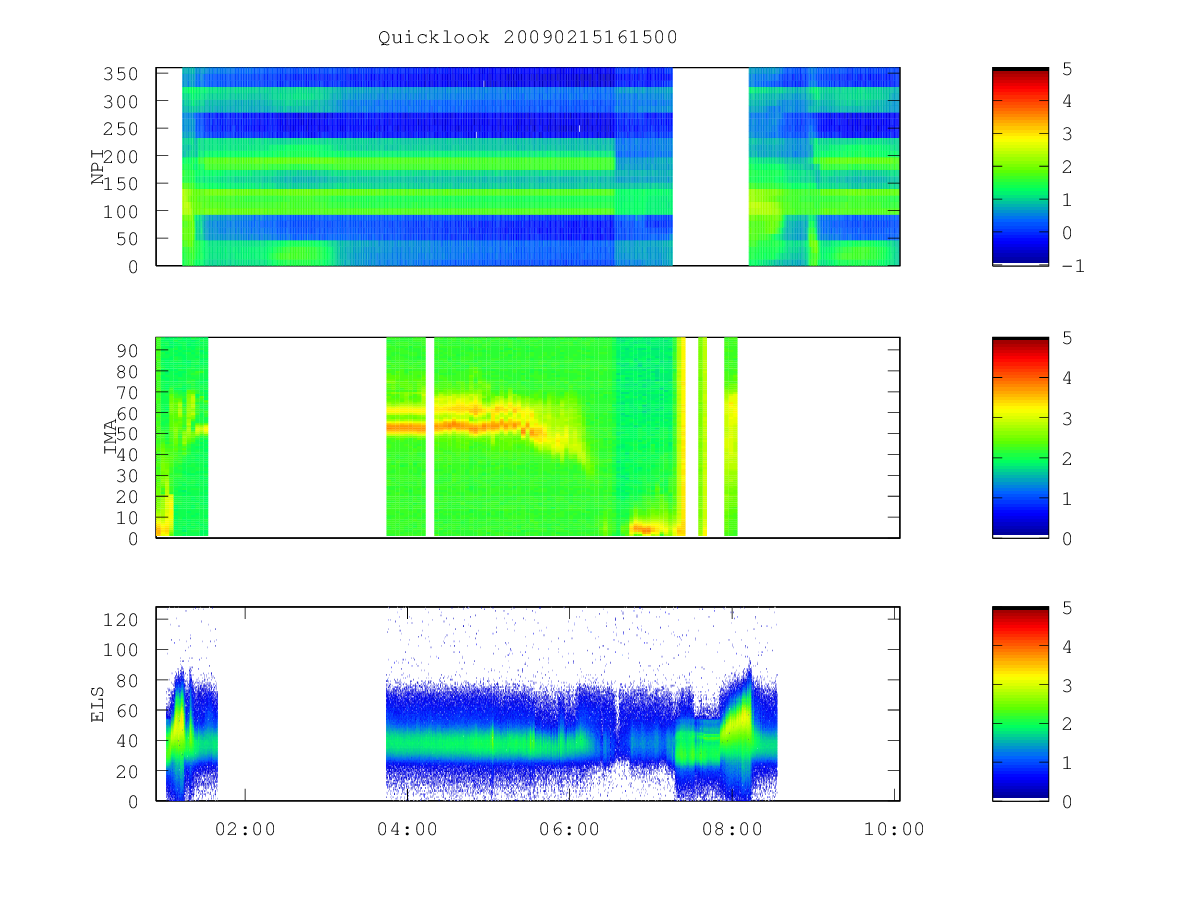Image resolution: width=1200 pixels, height=900 pixels.
Task: Click the 80 tick on ELS axis
Action: point(129,681)
